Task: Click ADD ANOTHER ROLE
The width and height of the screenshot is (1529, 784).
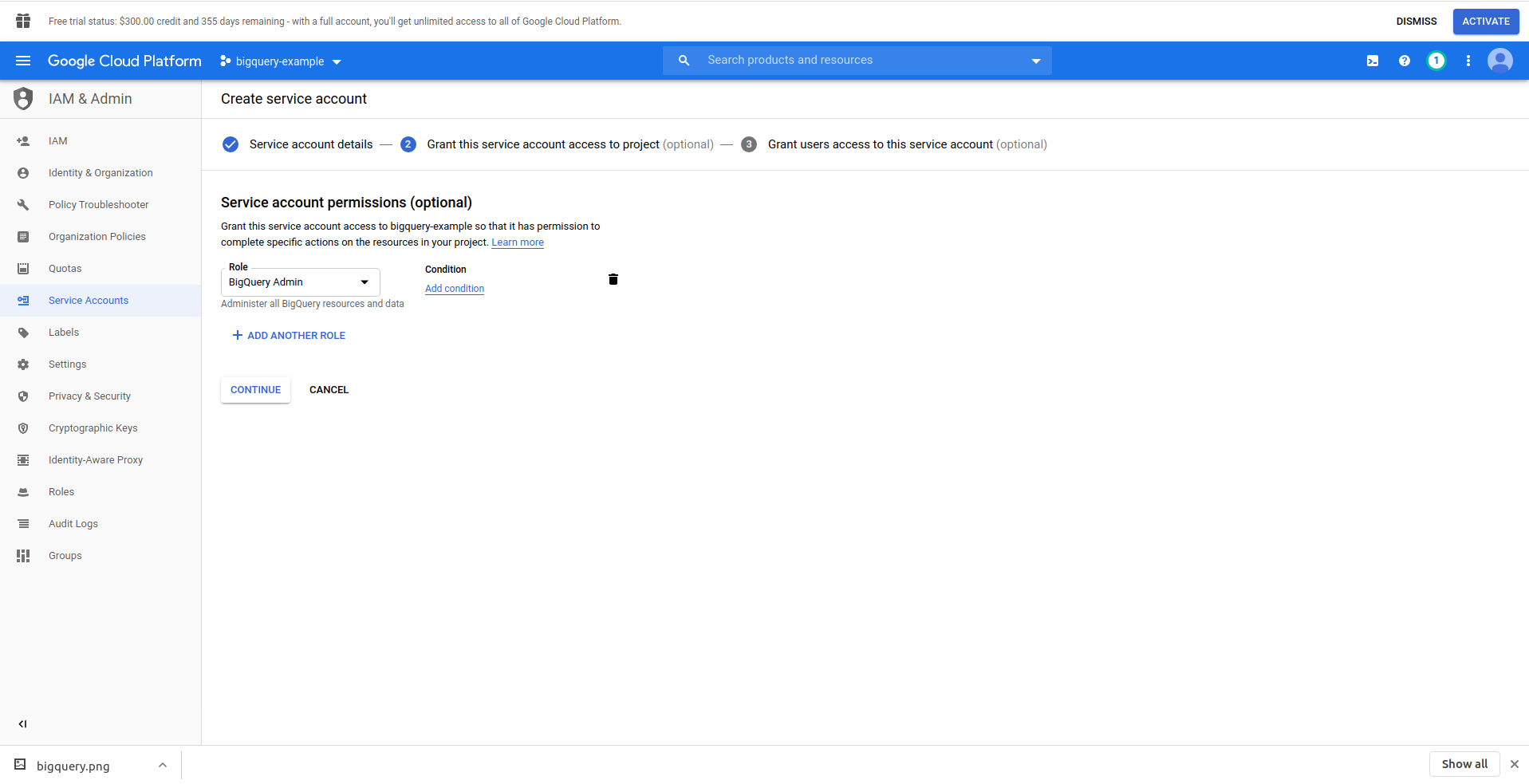Action: (289, 336)
